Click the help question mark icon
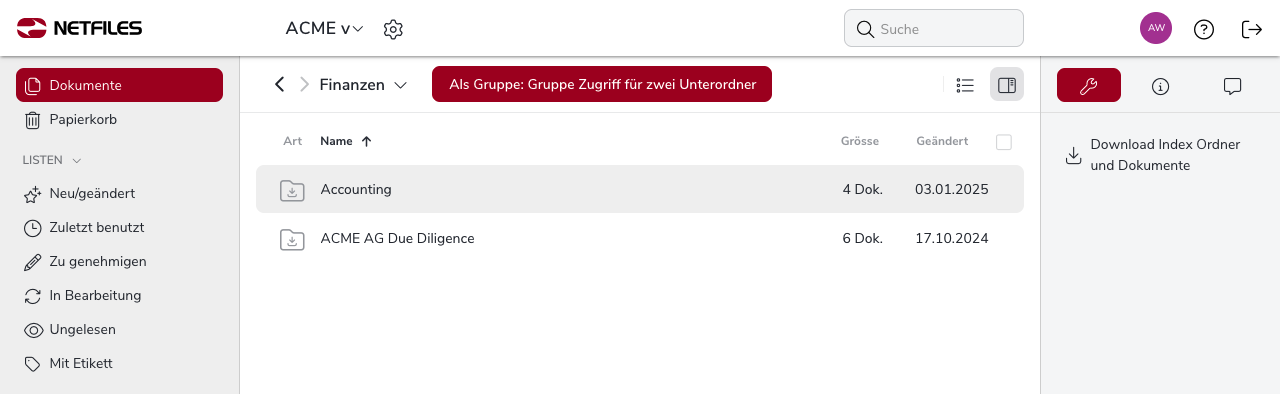Screen dimensions: 1280x394 pos(1204,29)
